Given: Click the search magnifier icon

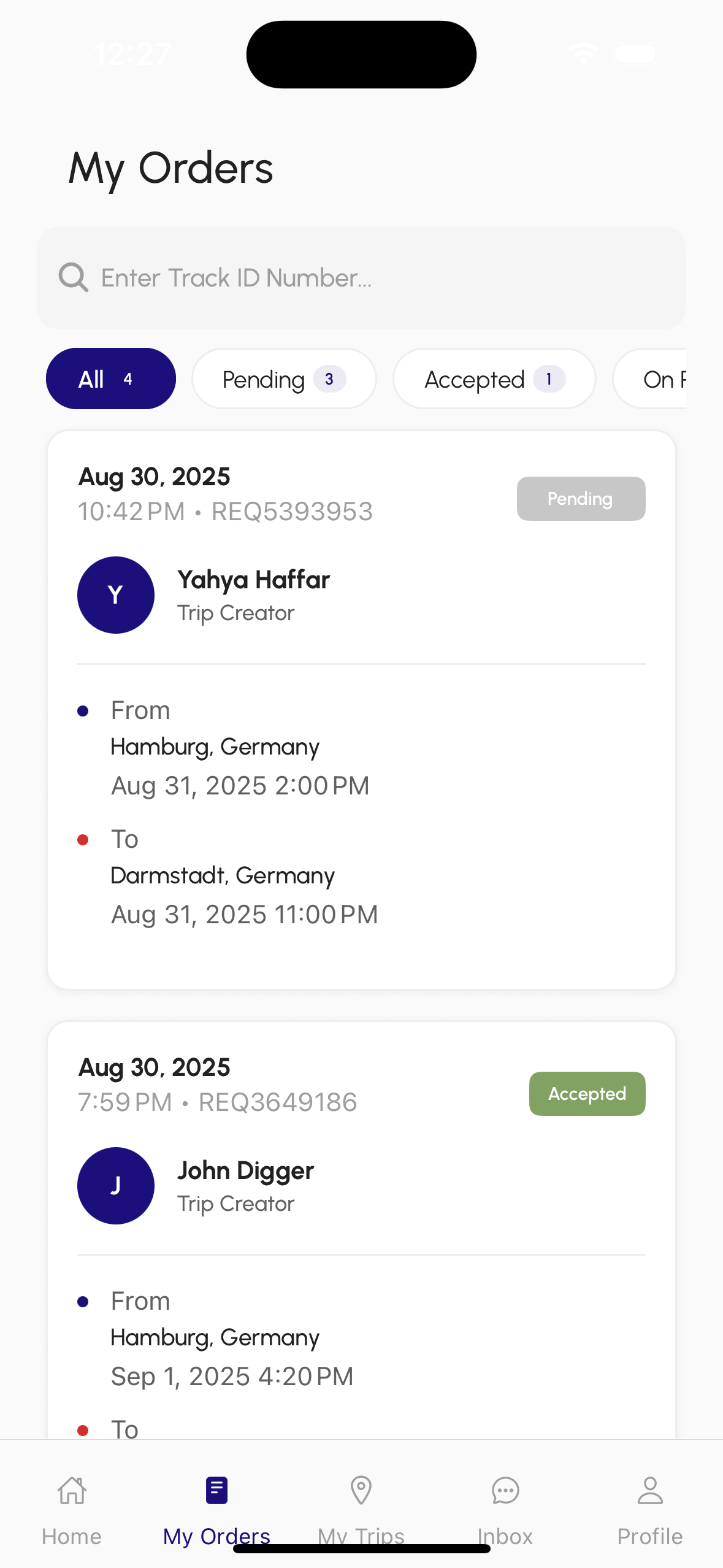Looking at the screenshot, I should point(74,278).
